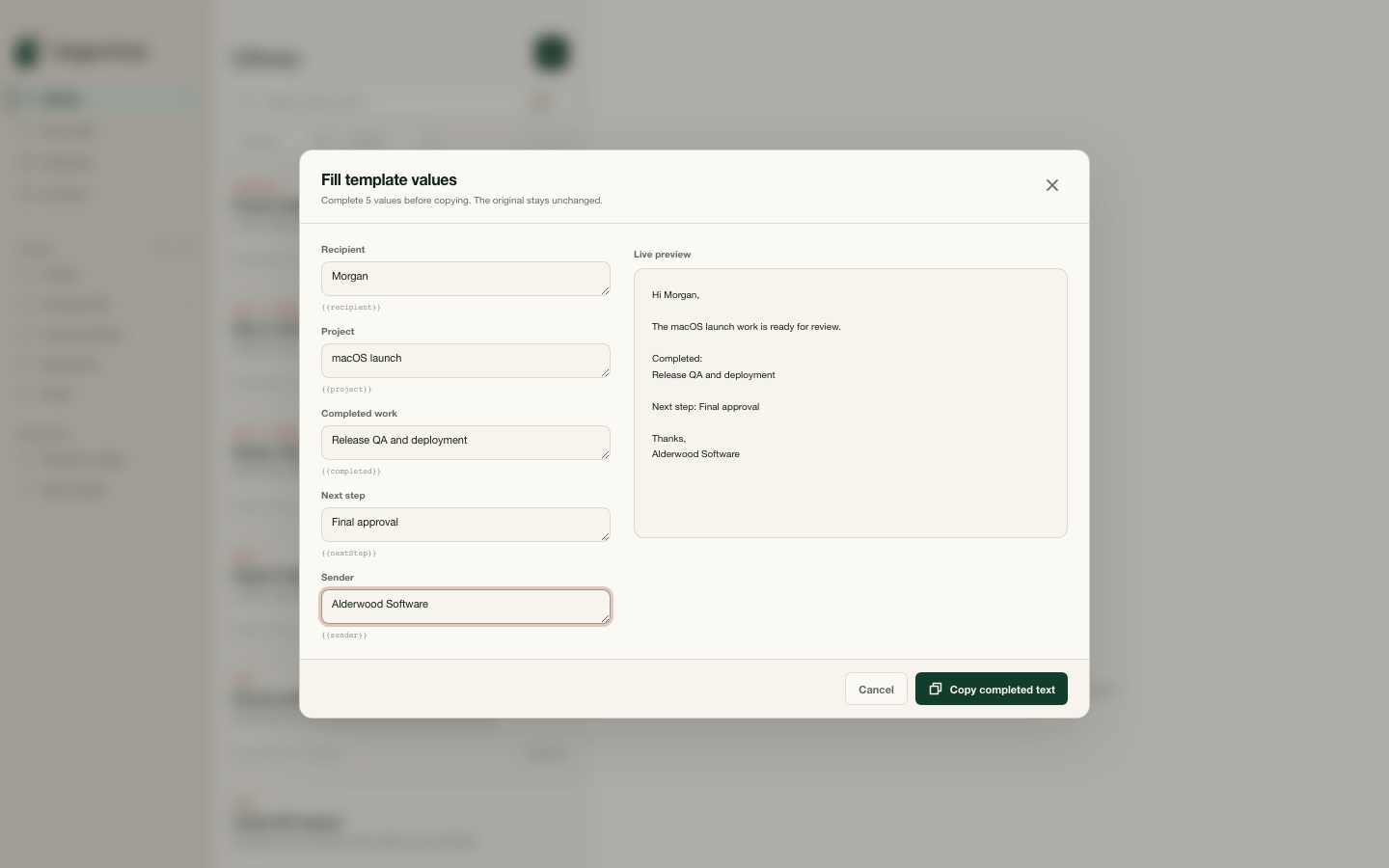Click the {{completed}} placeholder text

(351, 472)
